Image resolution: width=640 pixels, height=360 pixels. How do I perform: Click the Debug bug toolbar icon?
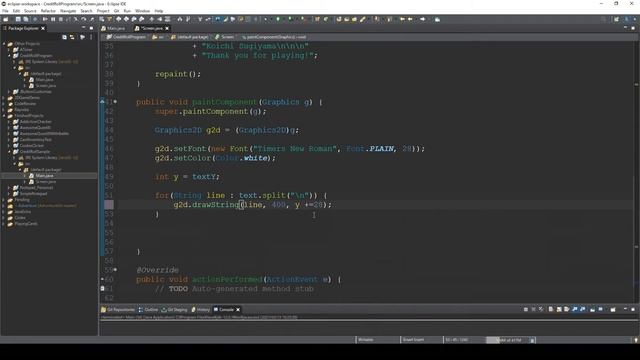click(266, 19)
